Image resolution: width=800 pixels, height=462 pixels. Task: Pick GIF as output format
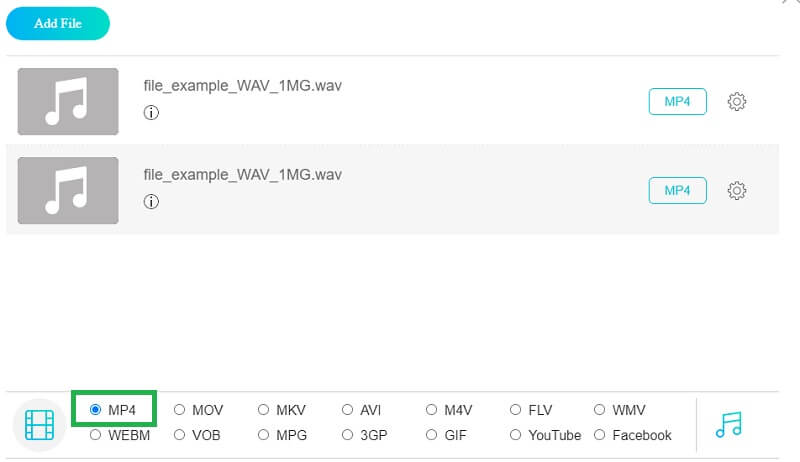pos(432,435)
